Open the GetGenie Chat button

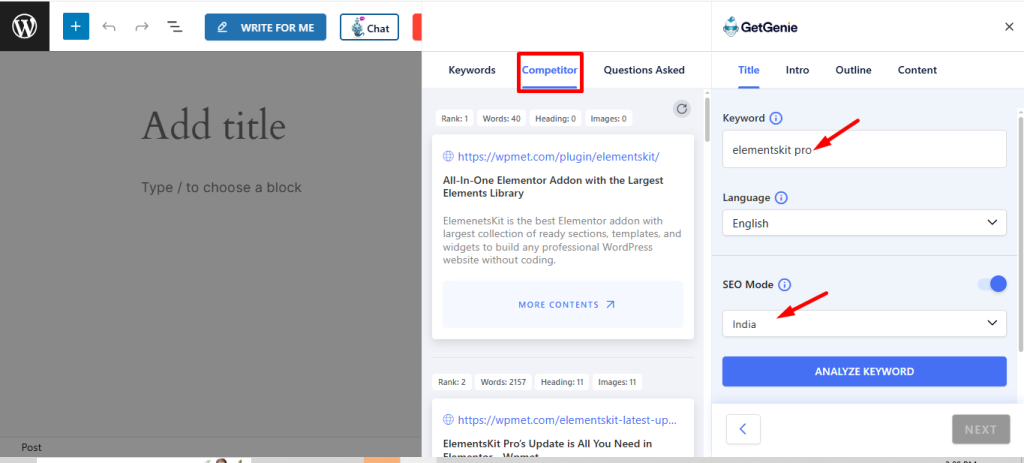tap(370, 27)
